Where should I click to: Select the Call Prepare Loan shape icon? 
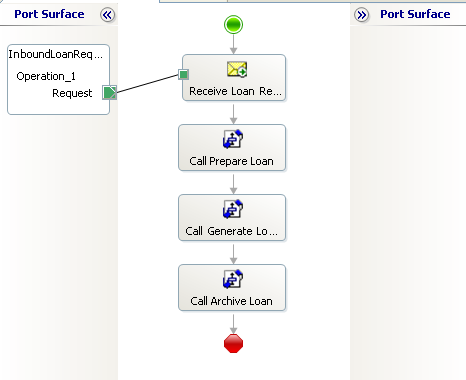[x=233, y=139]
